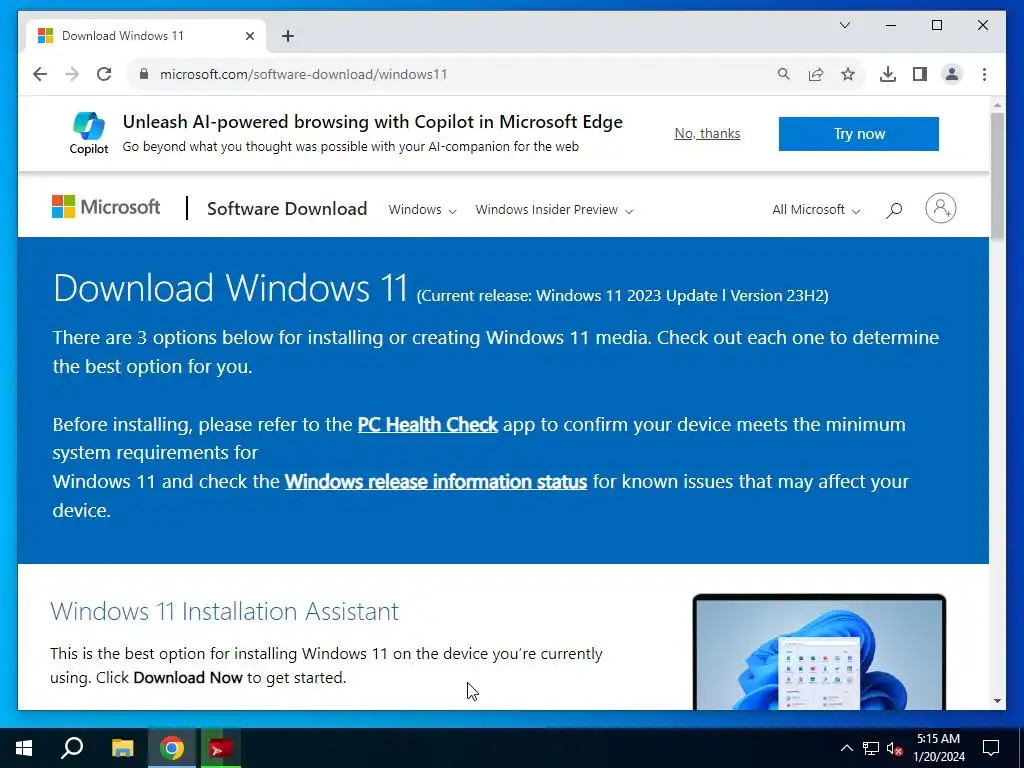The width and height of the screenshot is (1024, 768).
Task: Open site search magnifier icon
Action: click(894, 210)
